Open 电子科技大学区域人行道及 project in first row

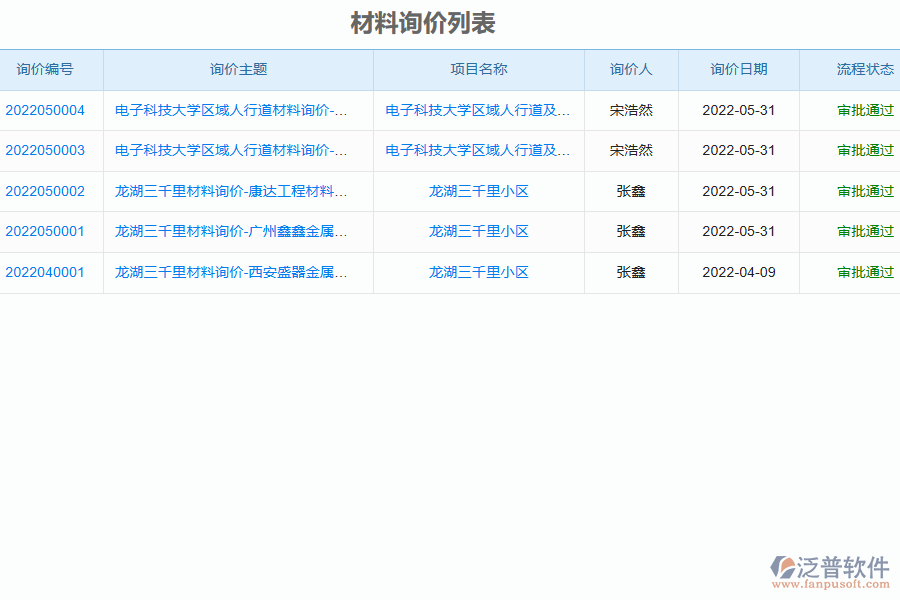pyautogui.click(x=477, y=111)
